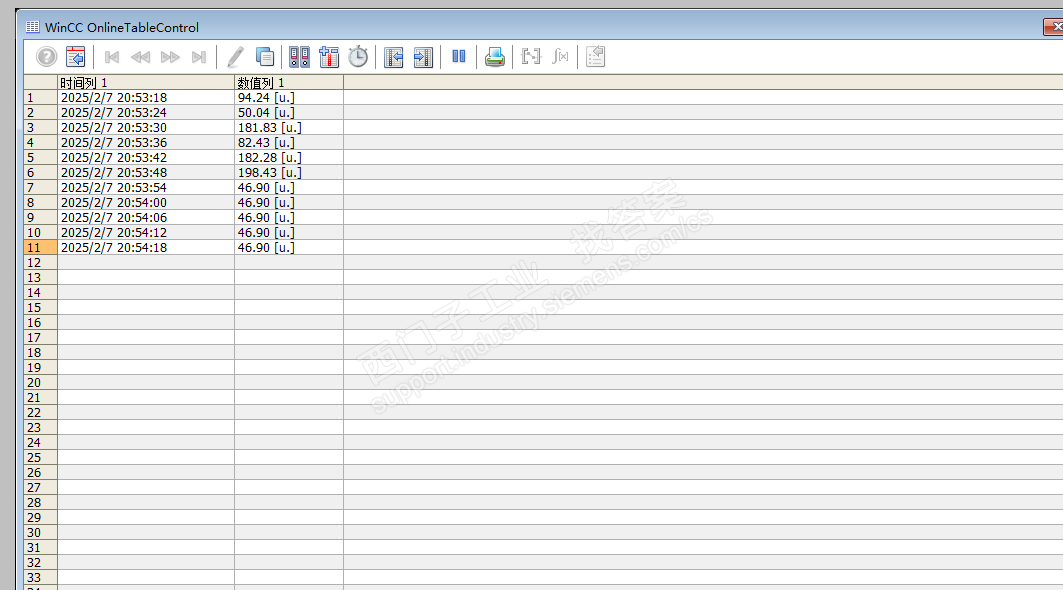Image resolution: width=1063 pixels, height=590 pixels.
Task: Open the select time range clock icon
Action: [358, 57]
